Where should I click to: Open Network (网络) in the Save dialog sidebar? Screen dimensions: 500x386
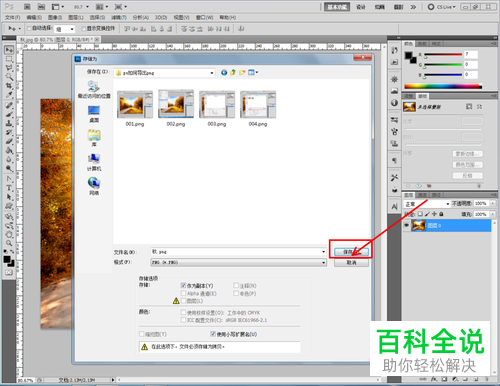[94, 186]
